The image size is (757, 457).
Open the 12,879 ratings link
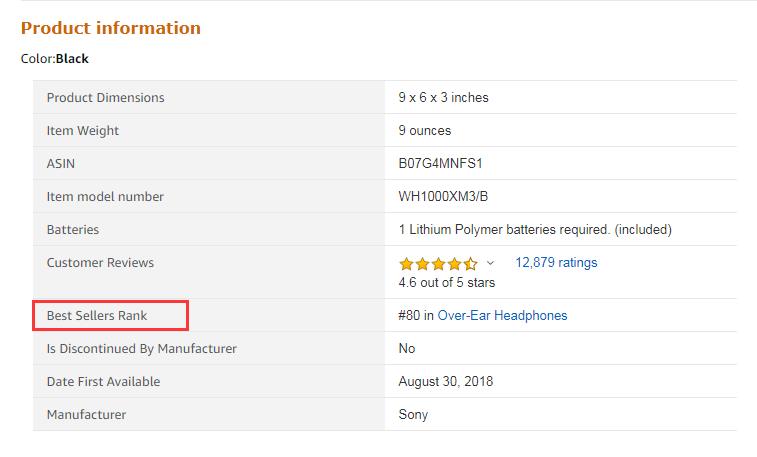pyautogui.click(x=556, y=263)
